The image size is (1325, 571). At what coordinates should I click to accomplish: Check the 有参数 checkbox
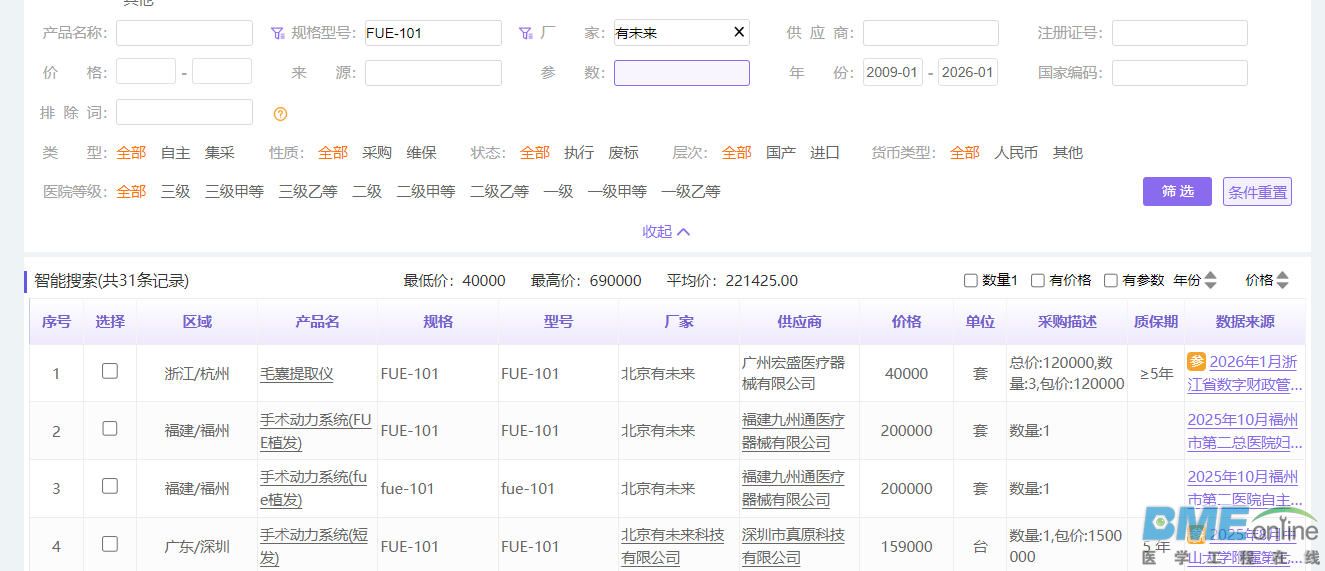[x=1110, y=281]
